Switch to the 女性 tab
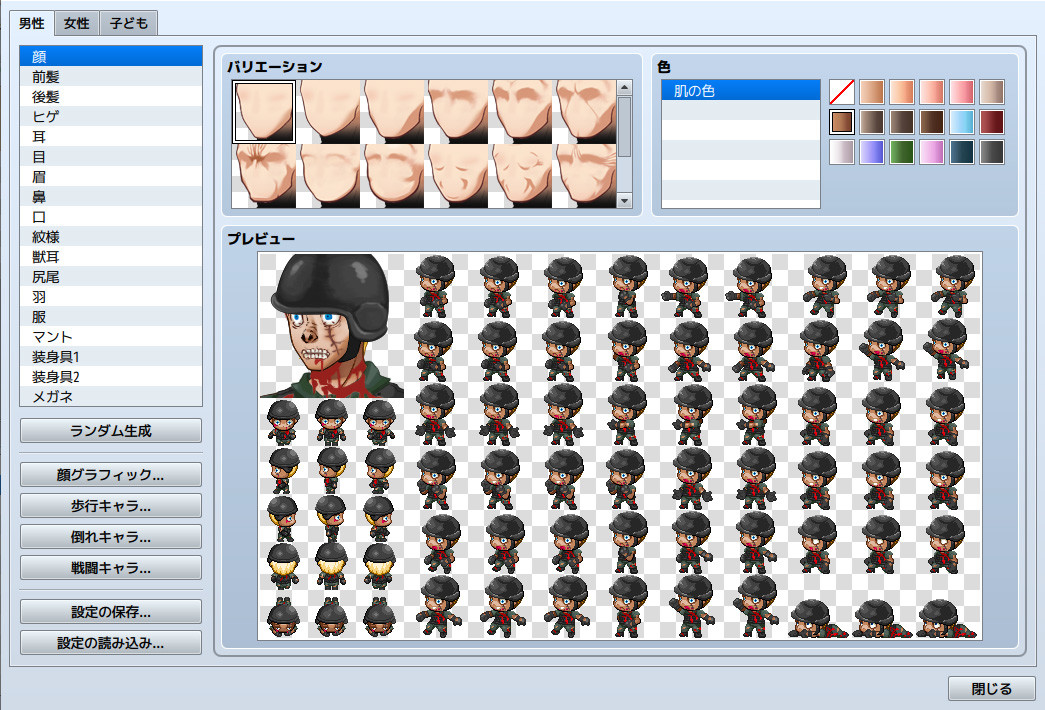The width and height of the screenshot is (1045, 710). [75, 22]
